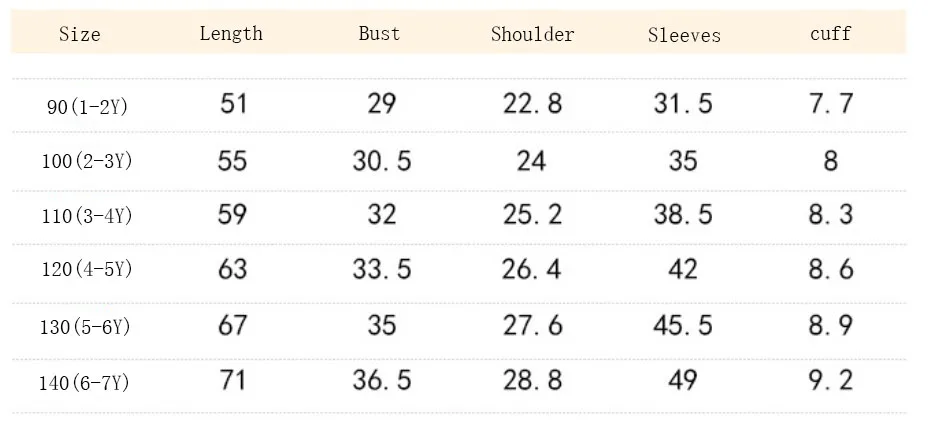The width and height of the screenshot is (933, 426).
Task: Click the Bust column header
Action: coord(380,33)
